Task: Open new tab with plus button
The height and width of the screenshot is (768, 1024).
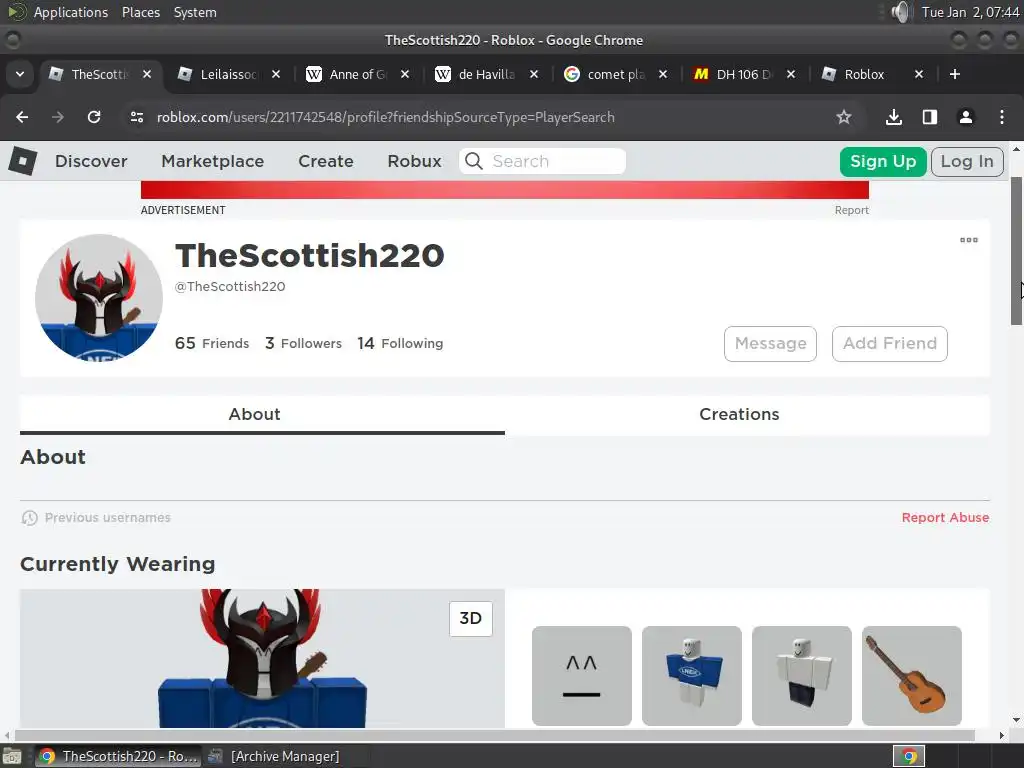Action: click(x=955, y=74)
